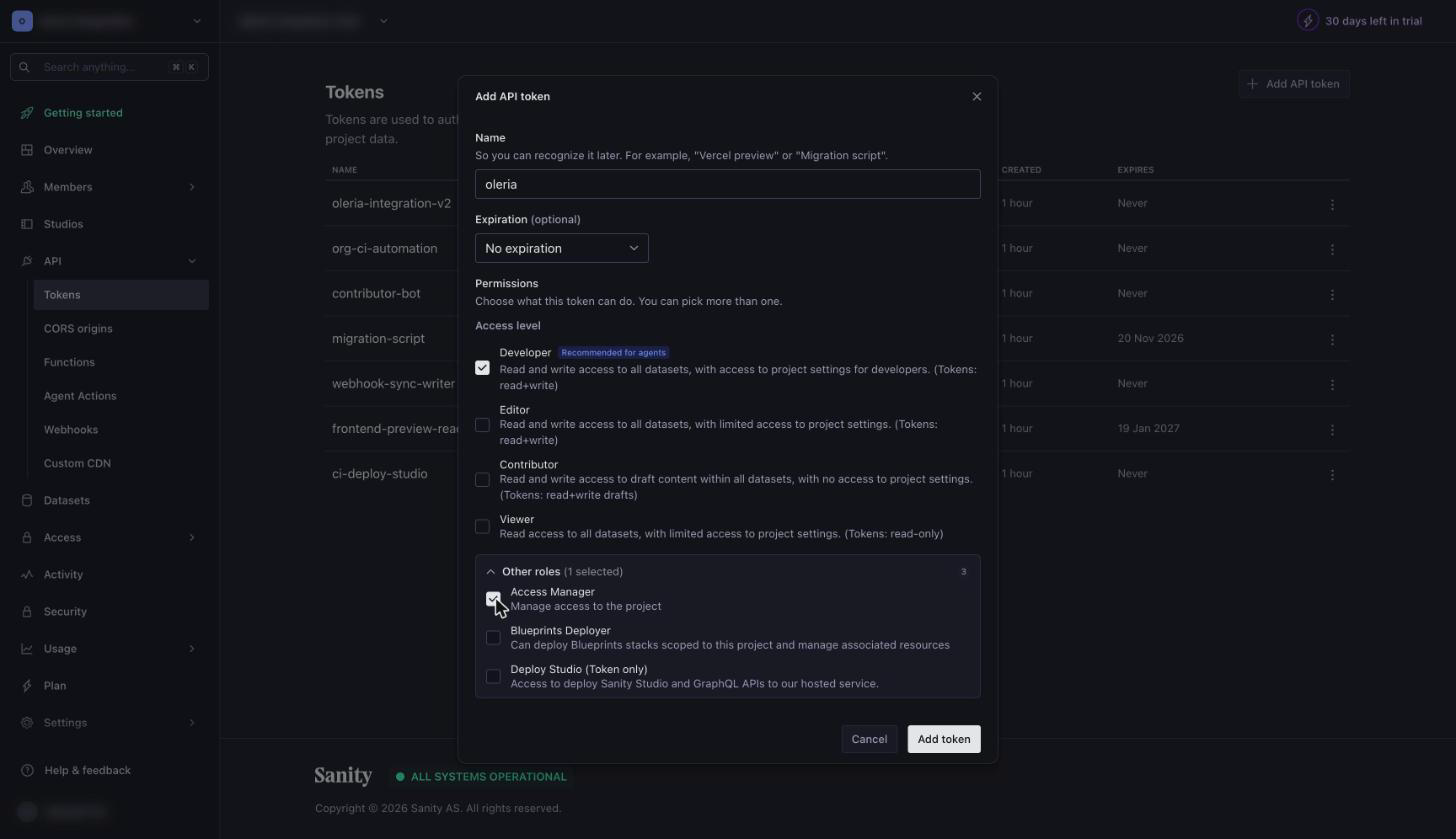1456x839 pixels.
Task: Click the Add token button
Action: pos(944,739)
